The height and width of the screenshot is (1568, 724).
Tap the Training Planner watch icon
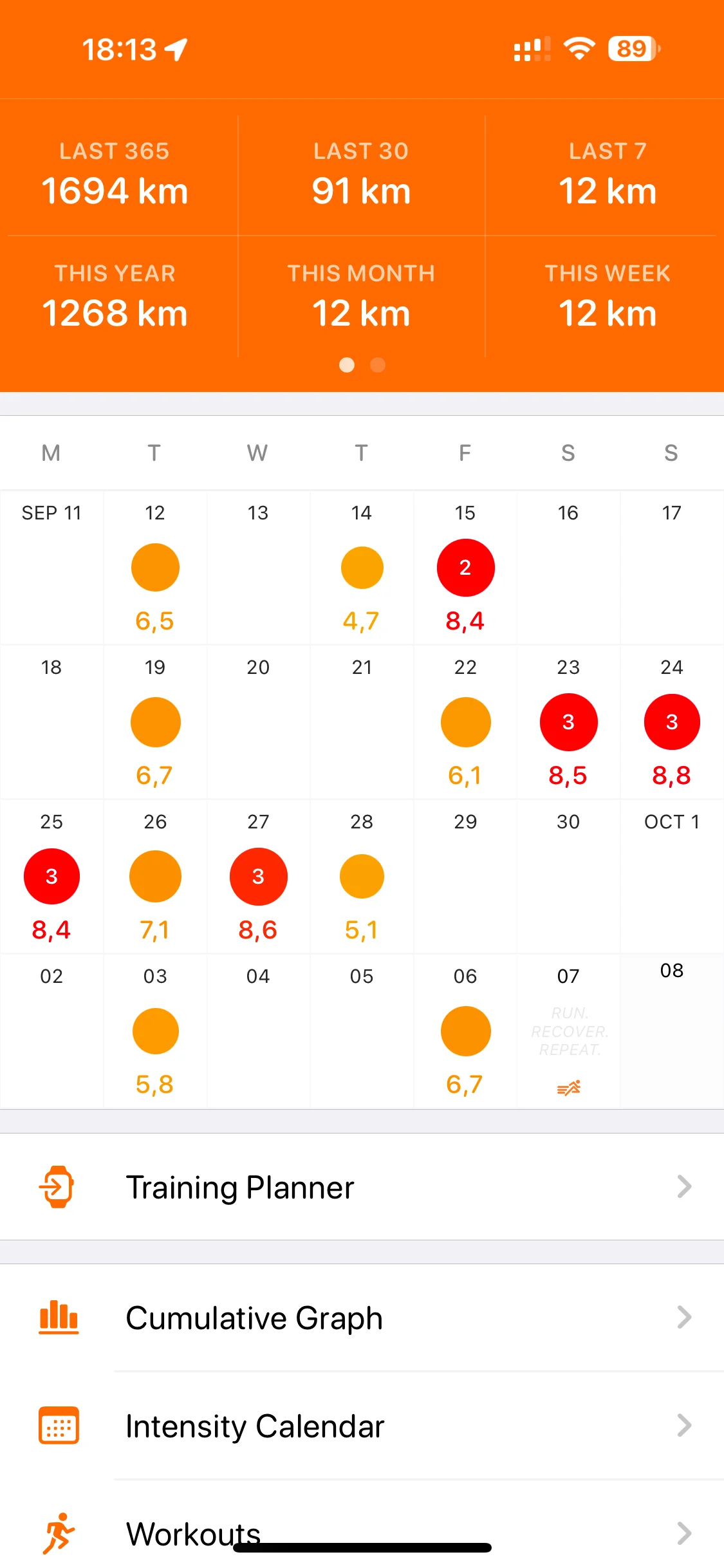58,1186
